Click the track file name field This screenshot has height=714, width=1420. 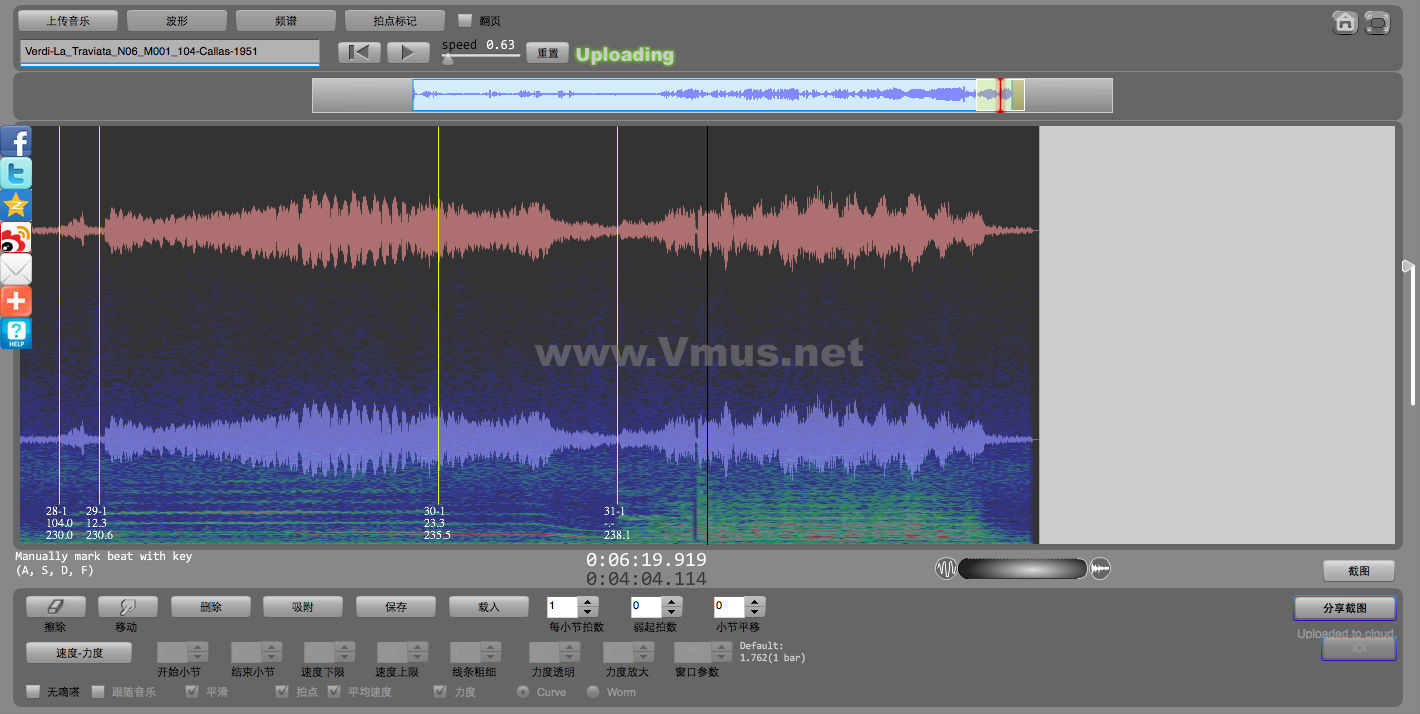click(x=169, y=51)
